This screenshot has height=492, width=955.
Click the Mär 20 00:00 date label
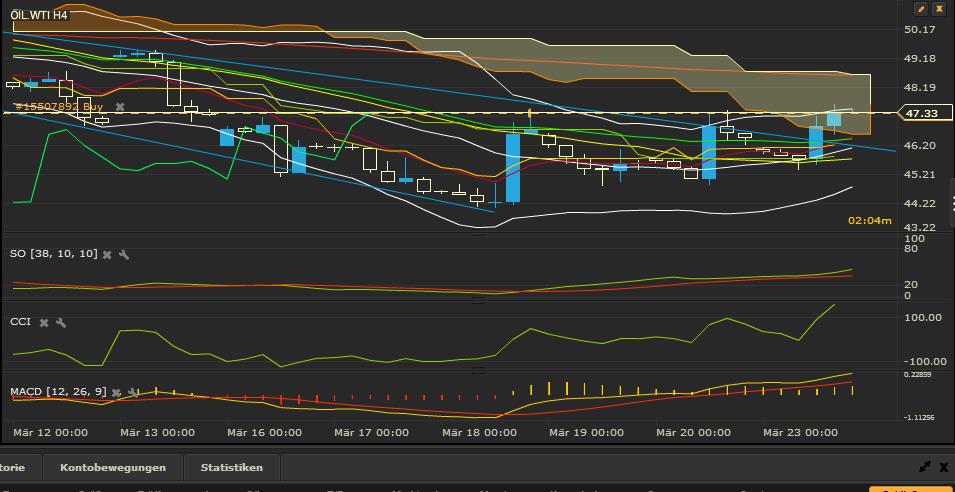[x=694, y=433]
